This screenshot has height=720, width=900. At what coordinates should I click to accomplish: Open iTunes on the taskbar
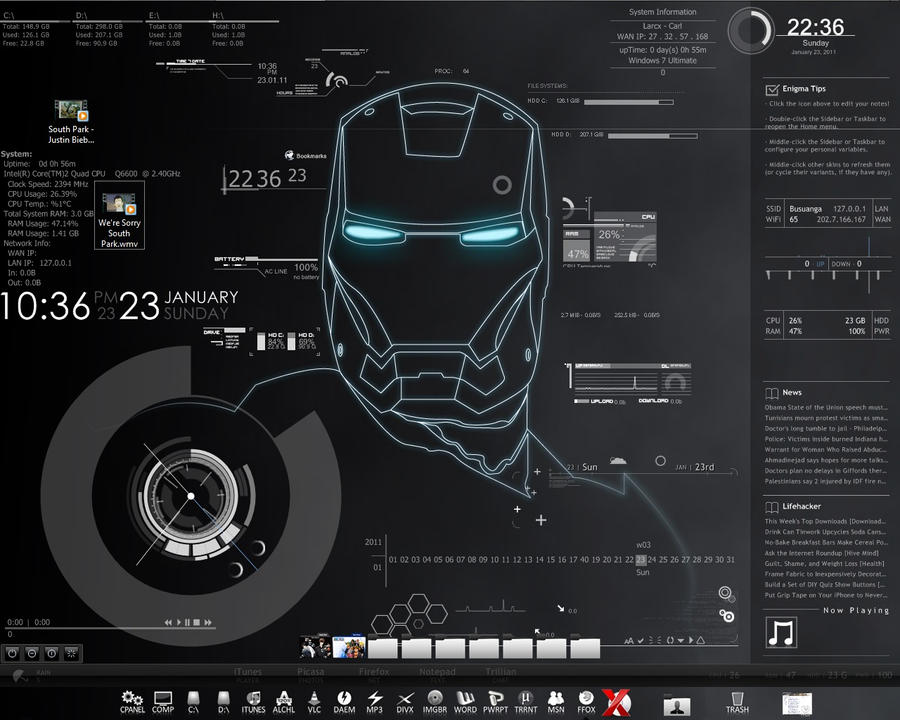(x=247, y=671)
